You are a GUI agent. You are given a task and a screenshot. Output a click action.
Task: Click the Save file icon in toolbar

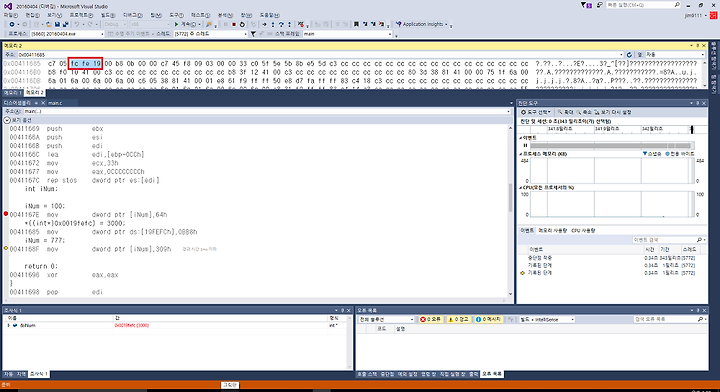(x=57, y=24)
